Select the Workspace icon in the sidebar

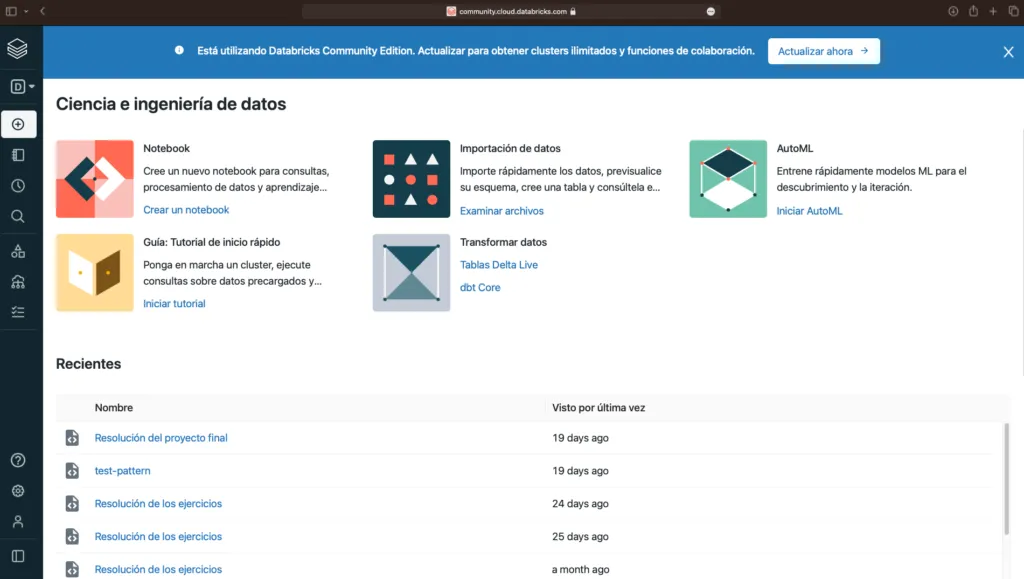coord(18,154)
